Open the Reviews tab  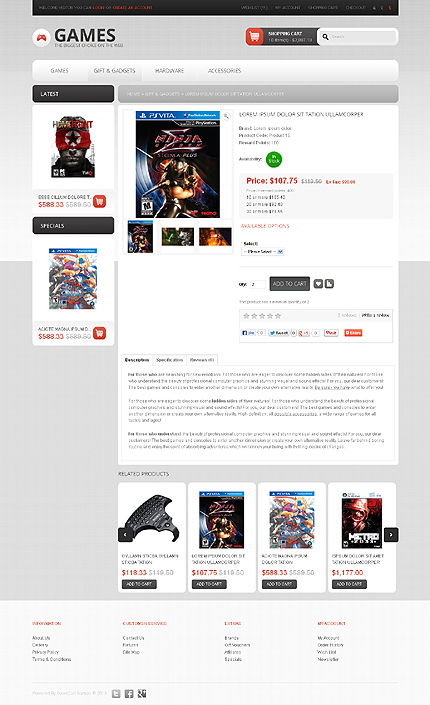click(x=202, y=360)
